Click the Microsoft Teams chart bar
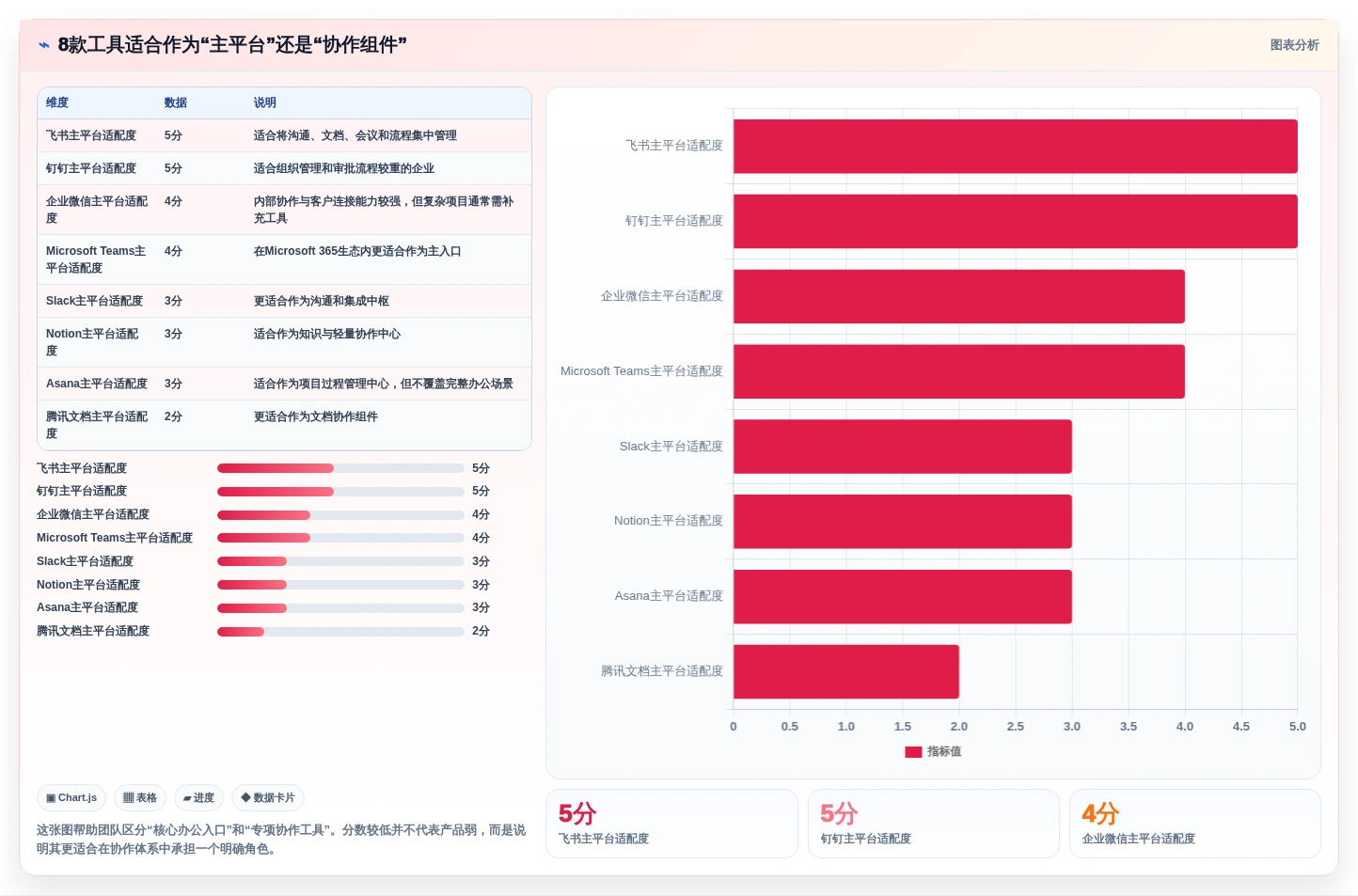1358x896 pixels. click(959, 371)
